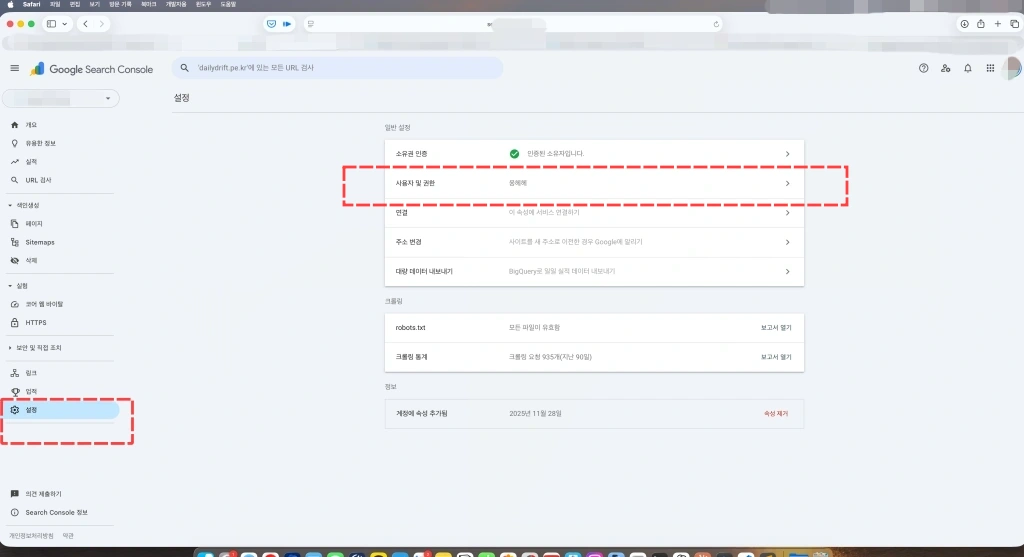1024x557 pixels.
Task: Open the robots.txt report via 보고서 열기
Action: pyautogui.click(x=775, y=327)
